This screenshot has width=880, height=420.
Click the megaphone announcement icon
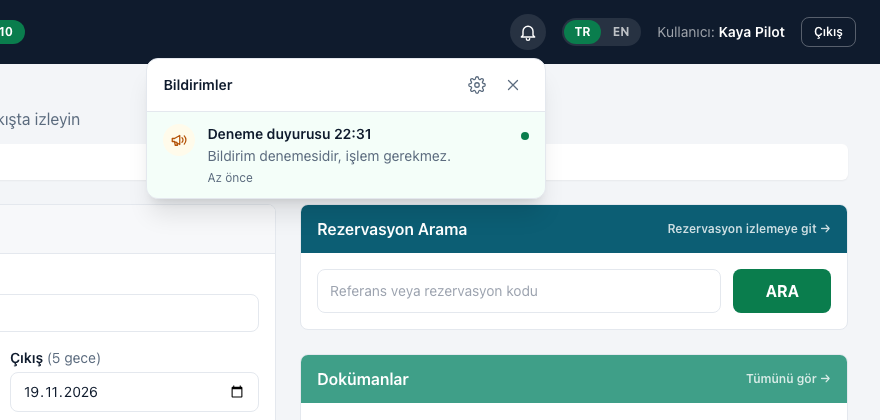tap(179, 140)
